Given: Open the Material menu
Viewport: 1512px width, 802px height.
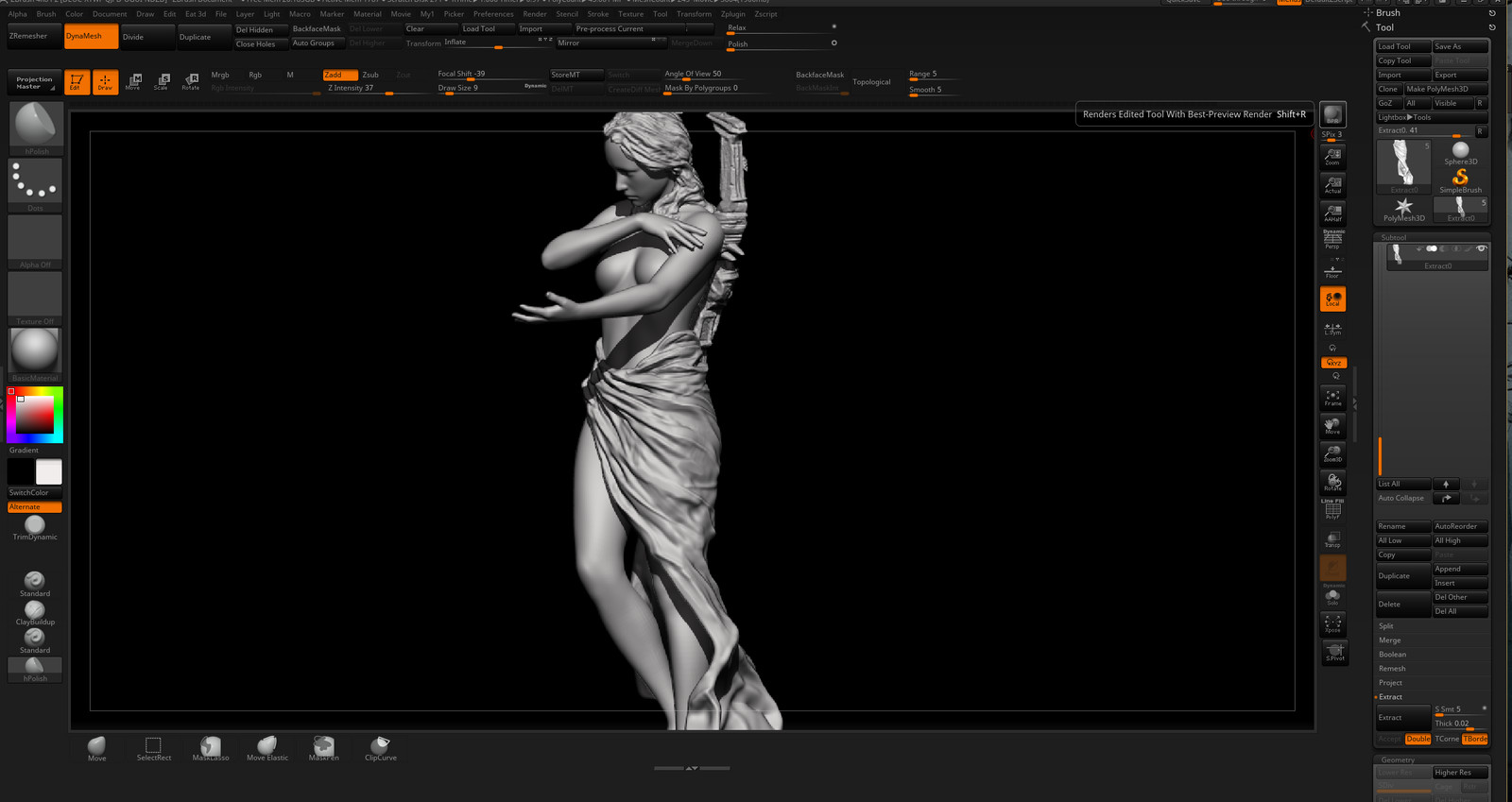Looking at the screenshot, I should click(367, 14).
